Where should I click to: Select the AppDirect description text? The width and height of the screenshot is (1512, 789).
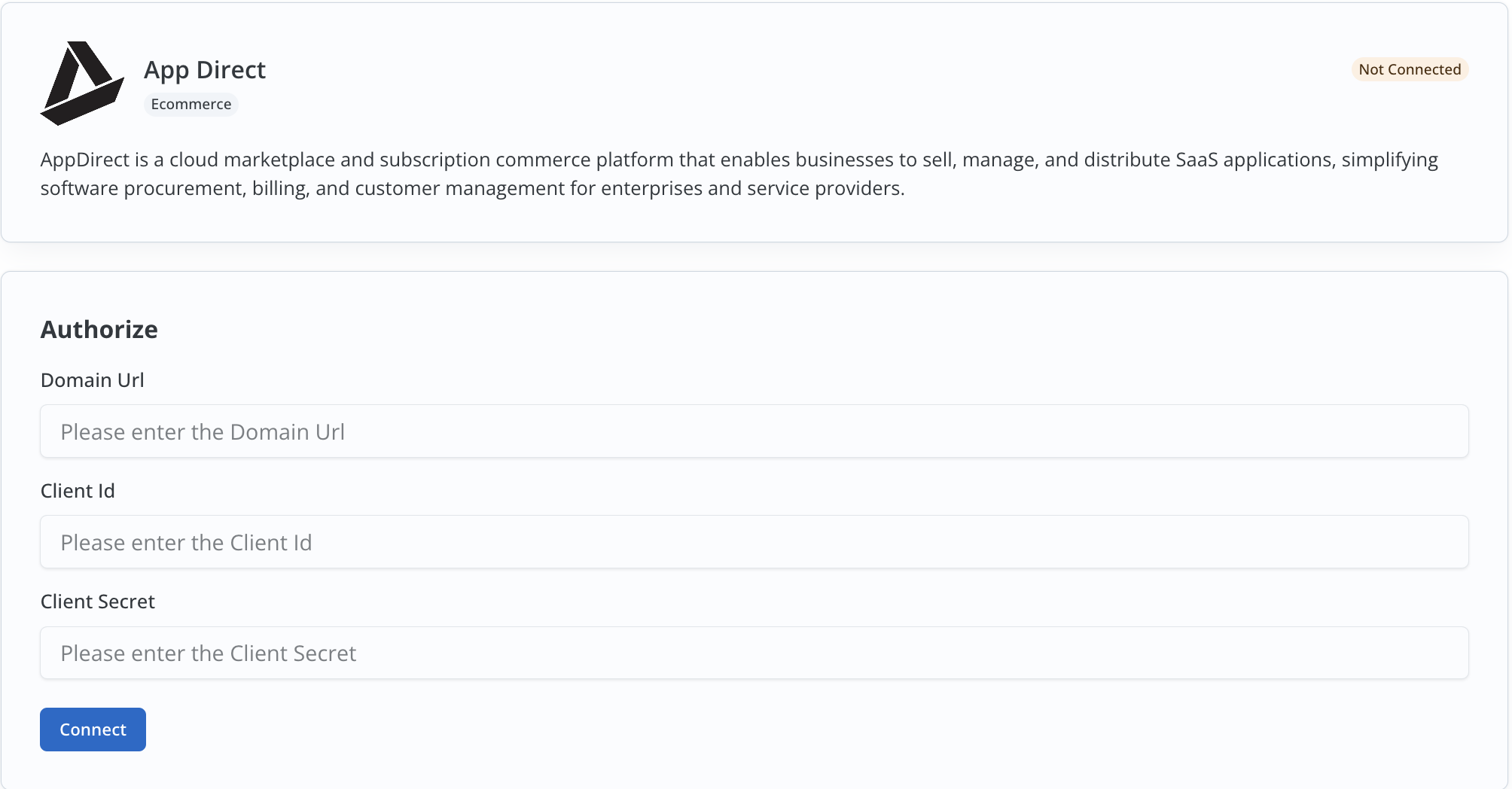[740, 174]
